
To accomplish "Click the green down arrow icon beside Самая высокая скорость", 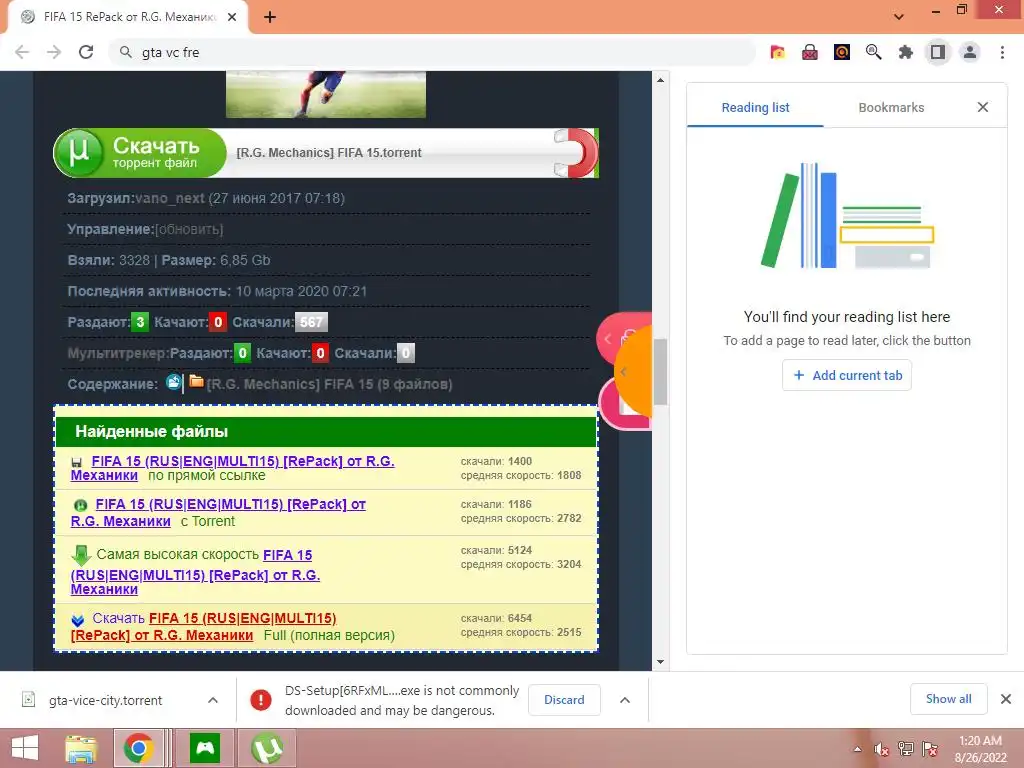I will [81, 555].
